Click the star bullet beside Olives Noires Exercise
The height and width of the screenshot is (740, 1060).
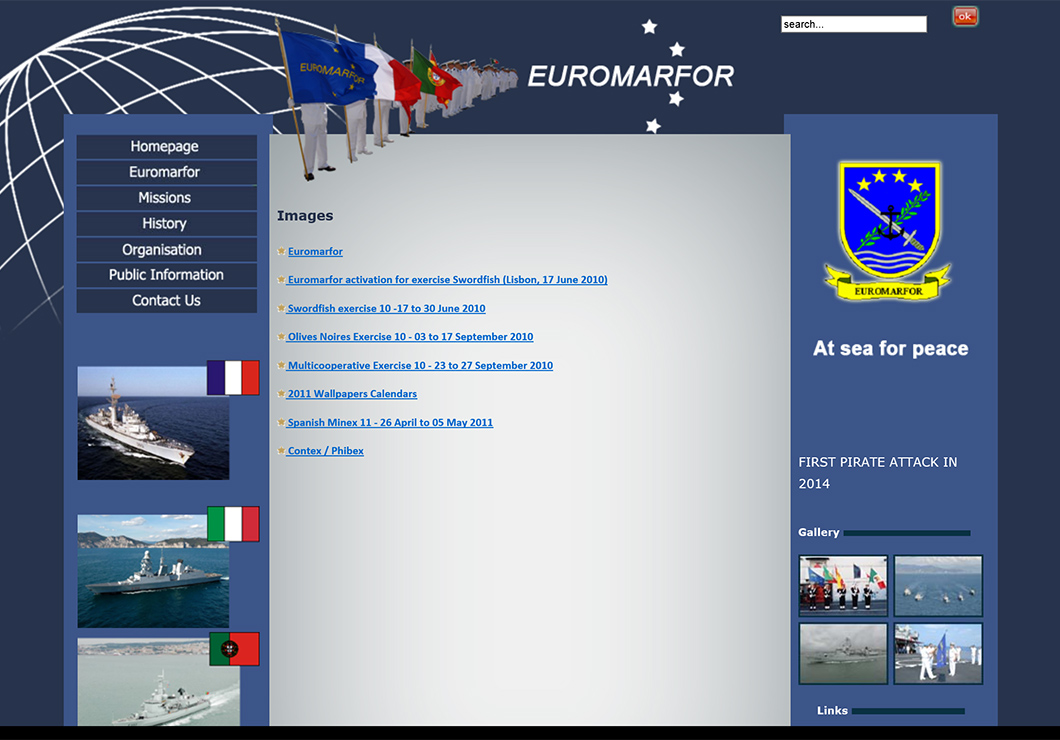click(281, 337)
